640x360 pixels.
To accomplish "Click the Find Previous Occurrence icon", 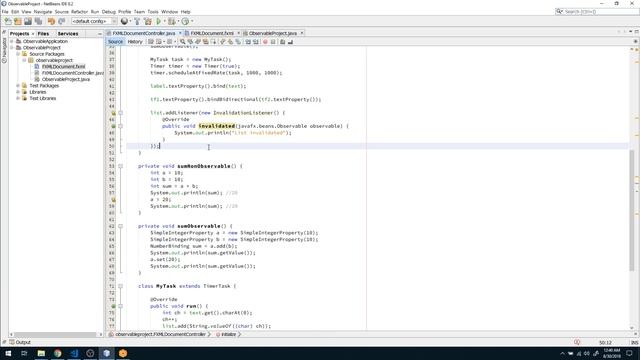I will (x=190, y=42).
